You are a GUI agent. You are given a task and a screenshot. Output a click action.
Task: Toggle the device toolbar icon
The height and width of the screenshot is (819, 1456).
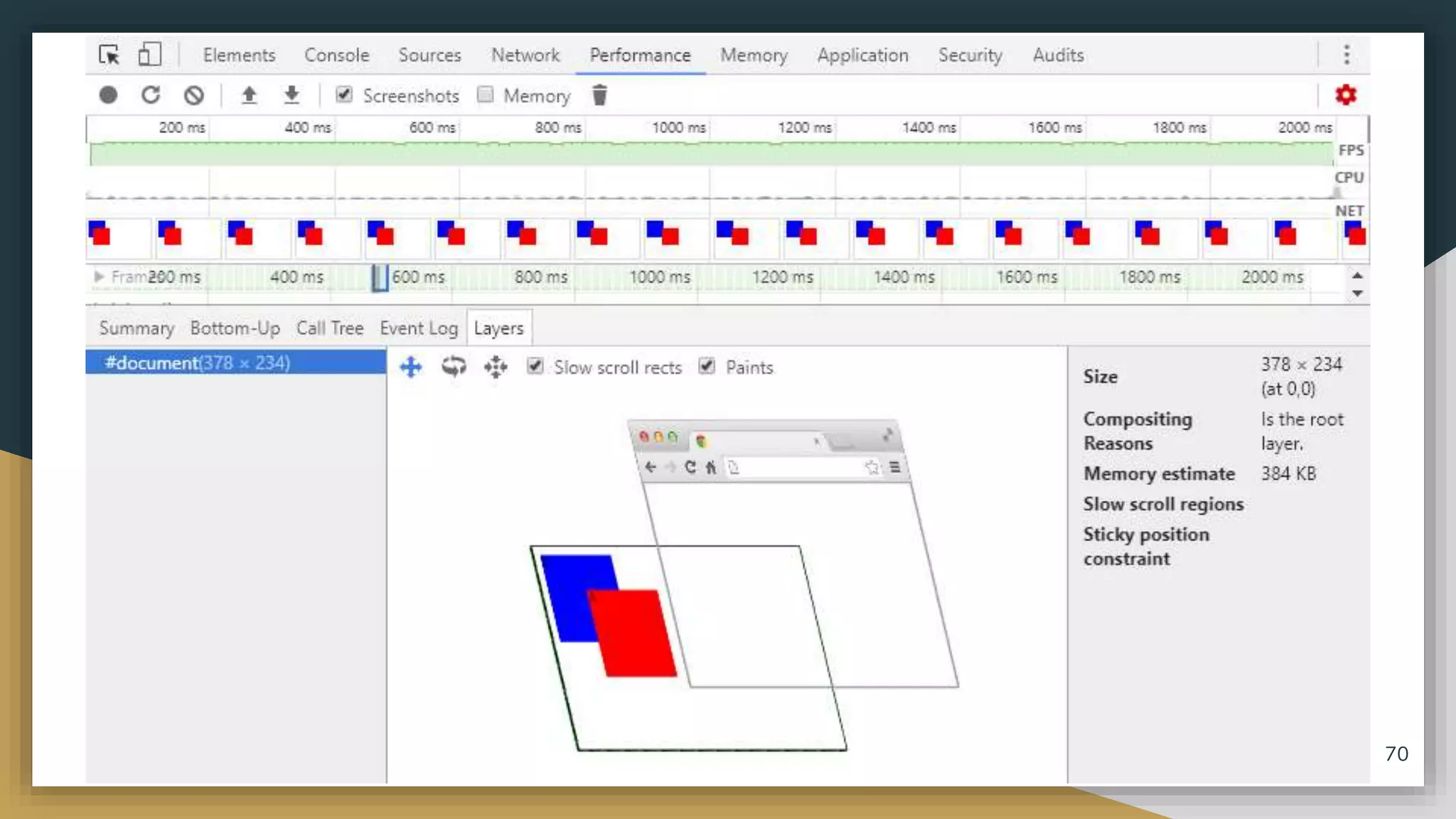click(149, 55)
